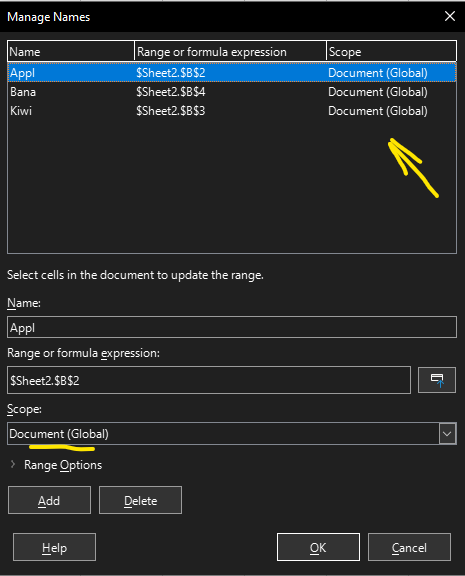Click the $Sheet2.$B$4 range cell

[171, 92]
